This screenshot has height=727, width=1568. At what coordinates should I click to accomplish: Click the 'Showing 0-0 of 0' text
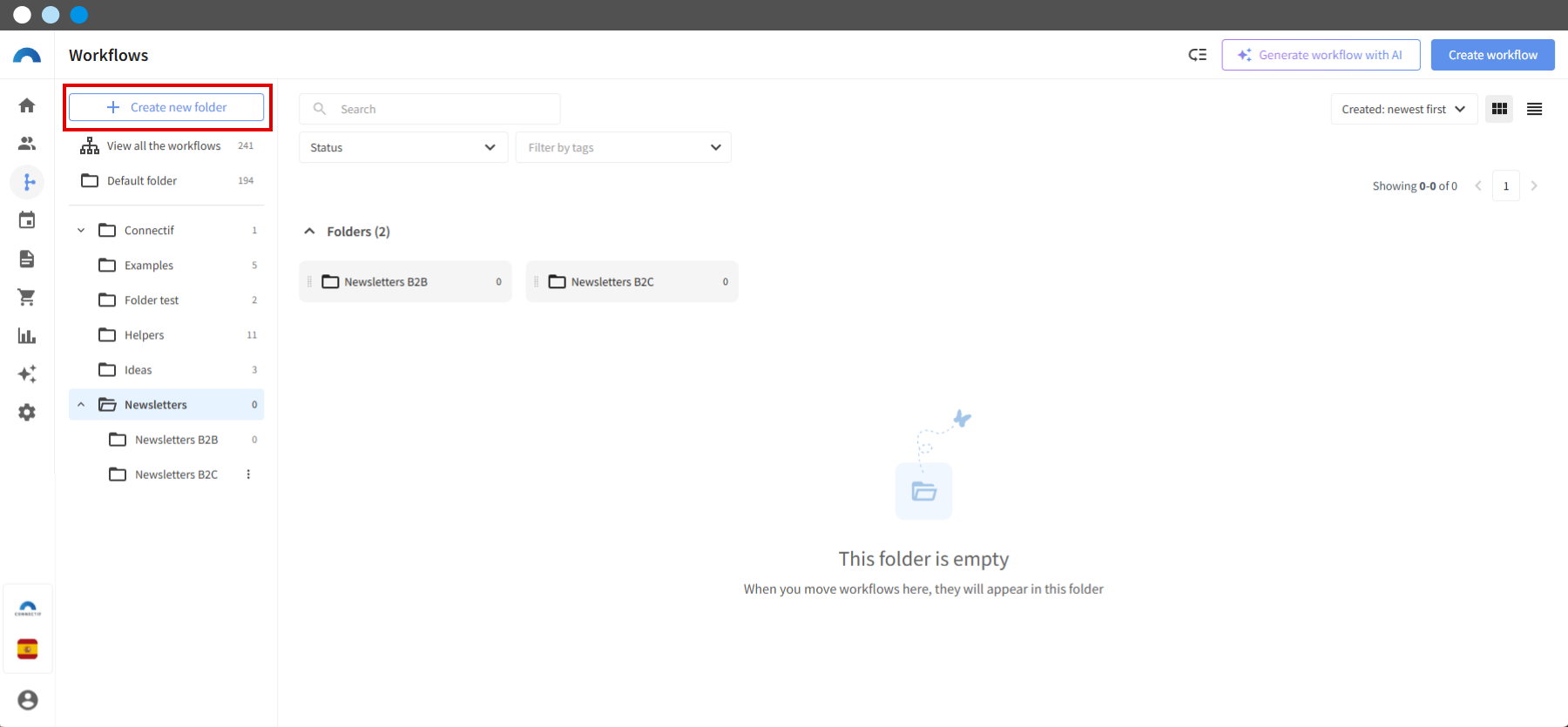coord(1415,186)
